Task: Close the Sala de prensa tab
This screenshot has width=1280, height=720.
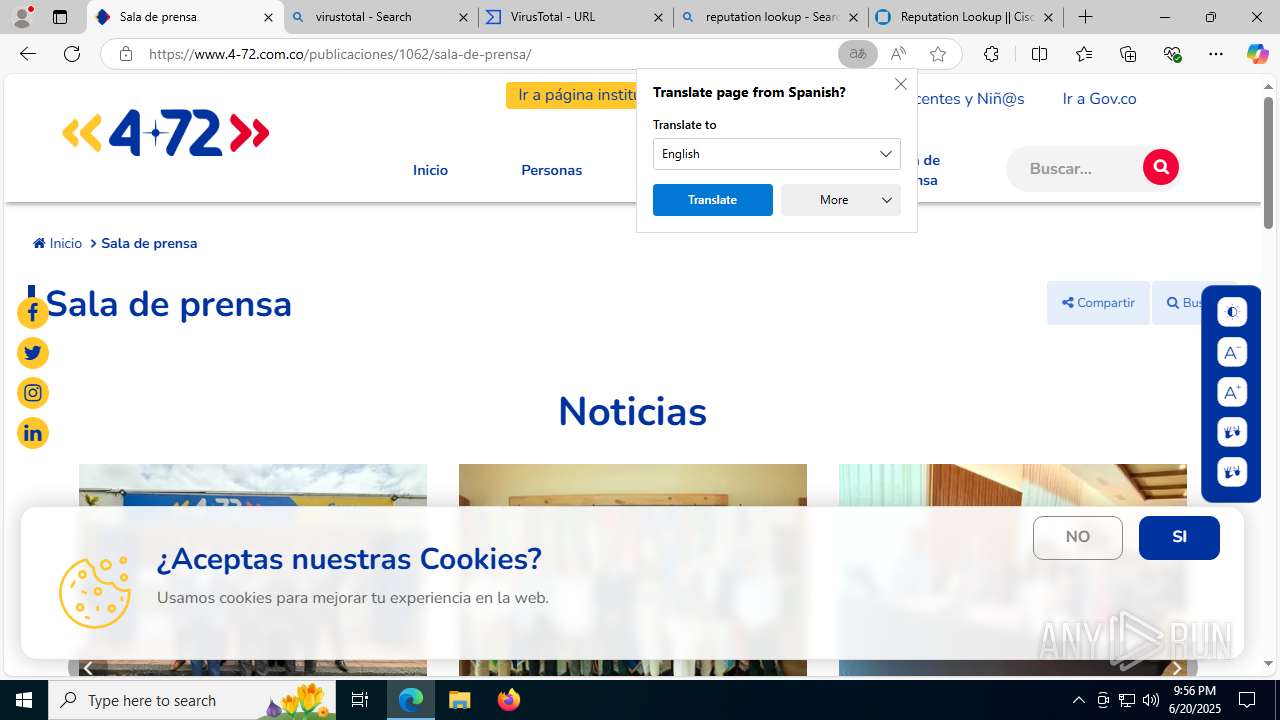Action: pos(268,17)
